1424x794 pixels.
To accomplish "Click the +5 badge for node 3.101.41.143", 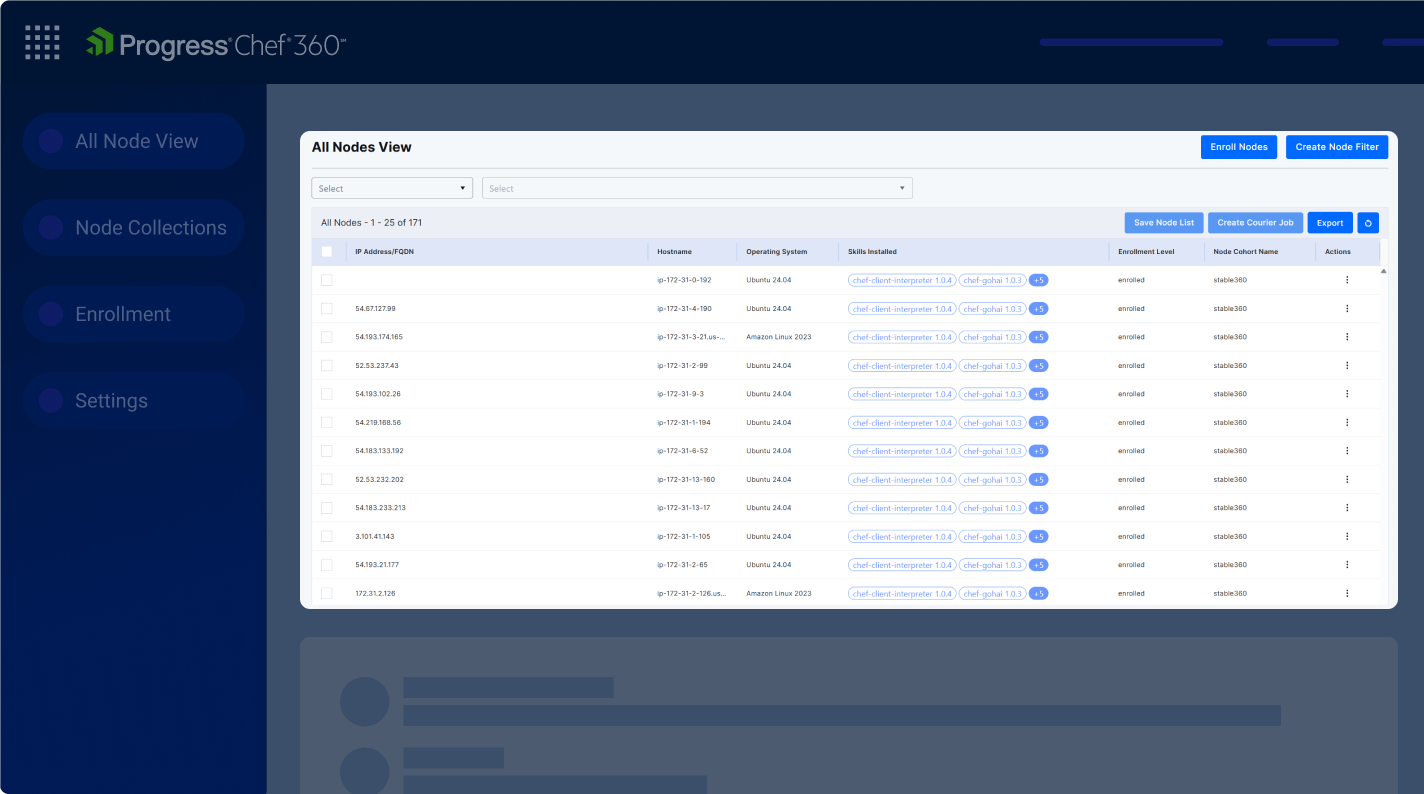I will pyautogui.click(x=1038, y=536).
